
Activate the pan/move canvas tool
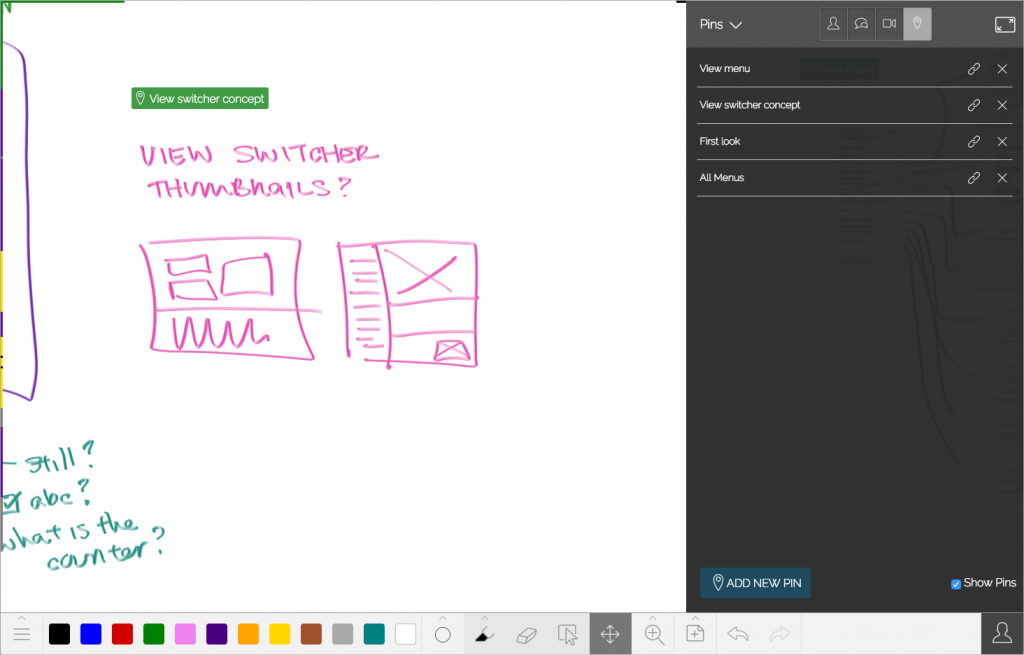pos(610,634)
